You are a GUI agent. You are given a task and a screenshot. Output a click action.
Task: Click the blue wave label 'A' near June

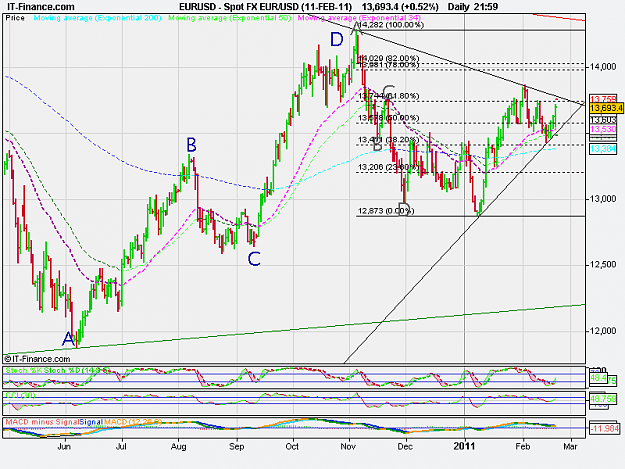click(x=68, y=339)
